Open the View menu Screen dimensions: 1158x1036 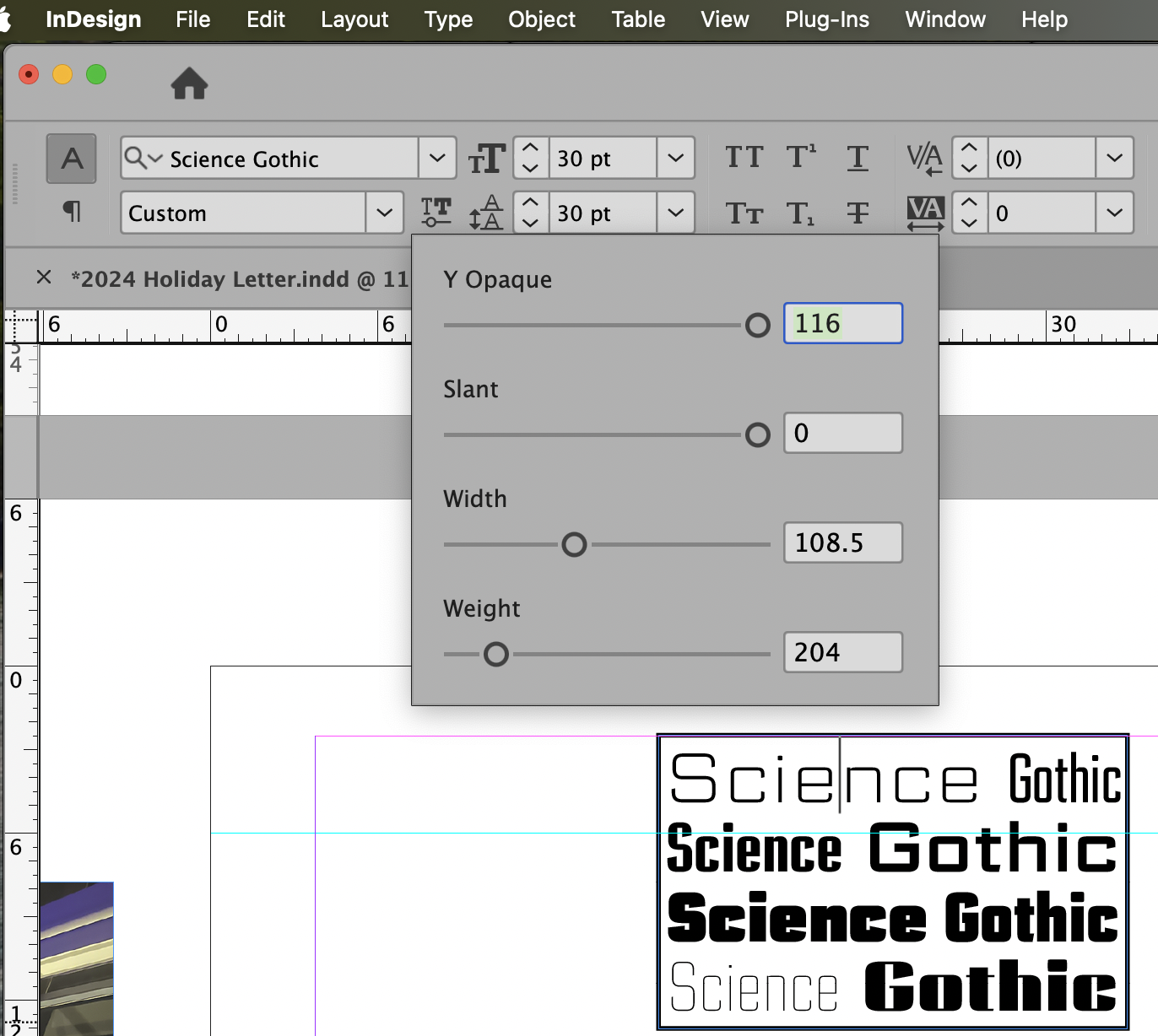725,19
